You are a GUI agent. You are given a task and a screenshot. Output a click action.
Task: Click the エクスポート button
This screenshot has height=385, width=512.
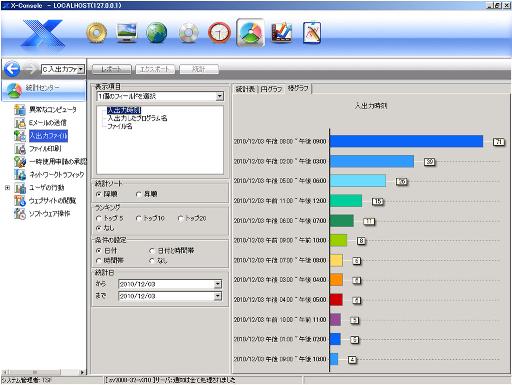coord(155,69)
